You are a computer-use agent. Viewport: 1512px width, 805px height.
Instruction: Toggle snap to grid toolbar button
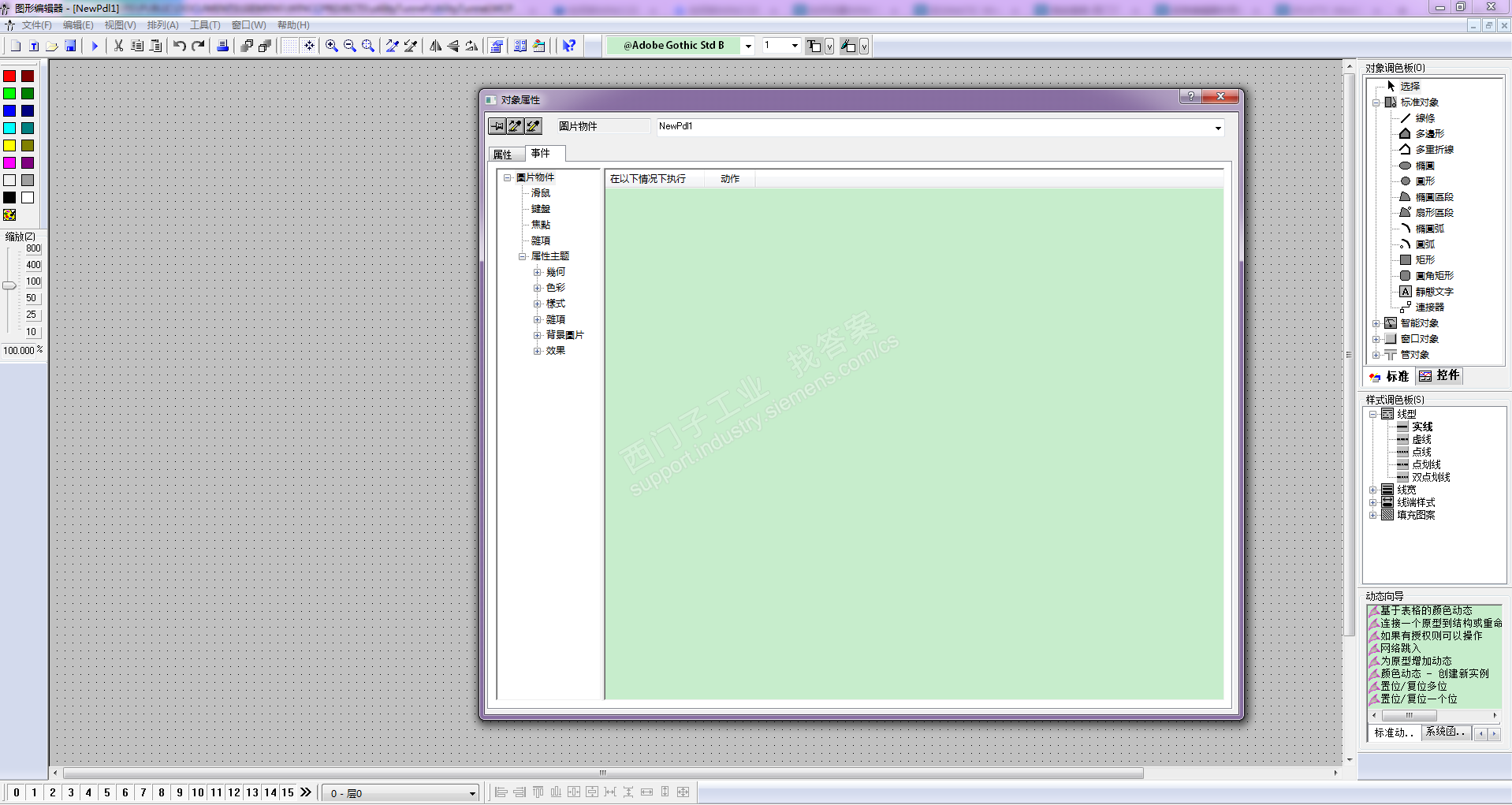pyautogui.click(x=309, y=46)
